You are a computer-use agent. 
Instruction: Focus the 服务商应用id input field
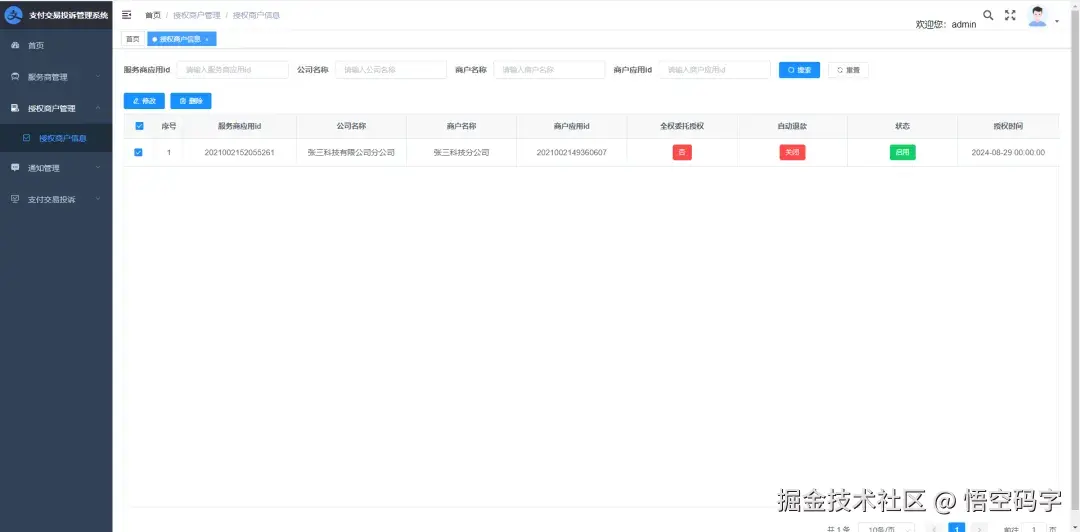233,70
